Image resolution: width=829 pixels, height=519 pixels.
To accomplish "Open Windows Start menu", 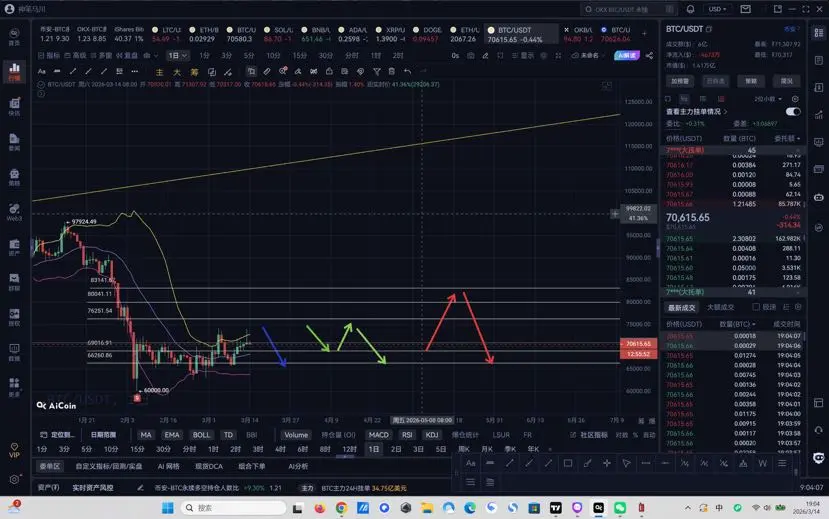I will click(x=168, y=508).
